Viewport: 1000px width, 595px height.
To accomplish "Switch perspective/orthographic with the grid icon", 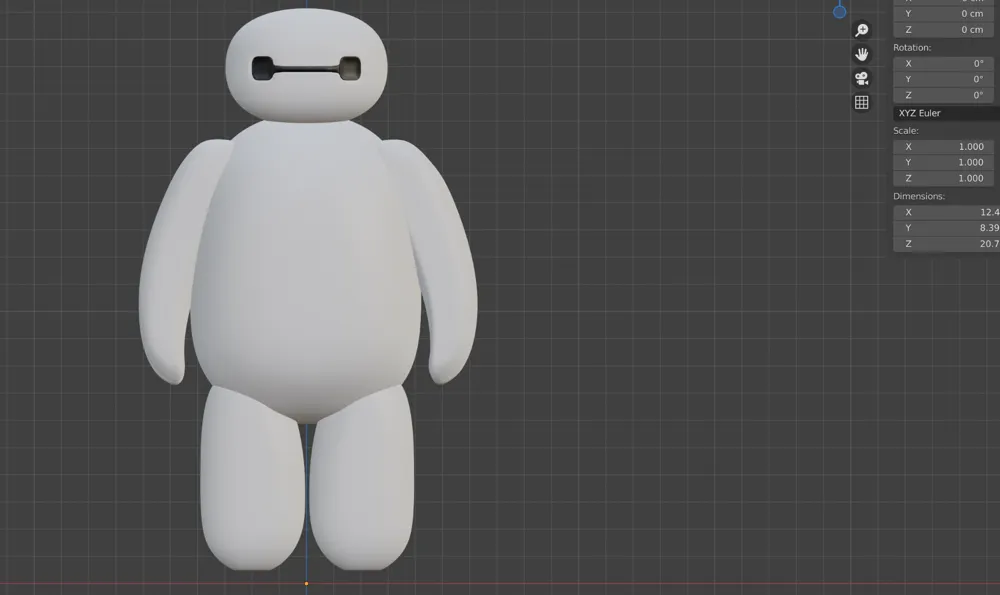I will tap(862, 103).
